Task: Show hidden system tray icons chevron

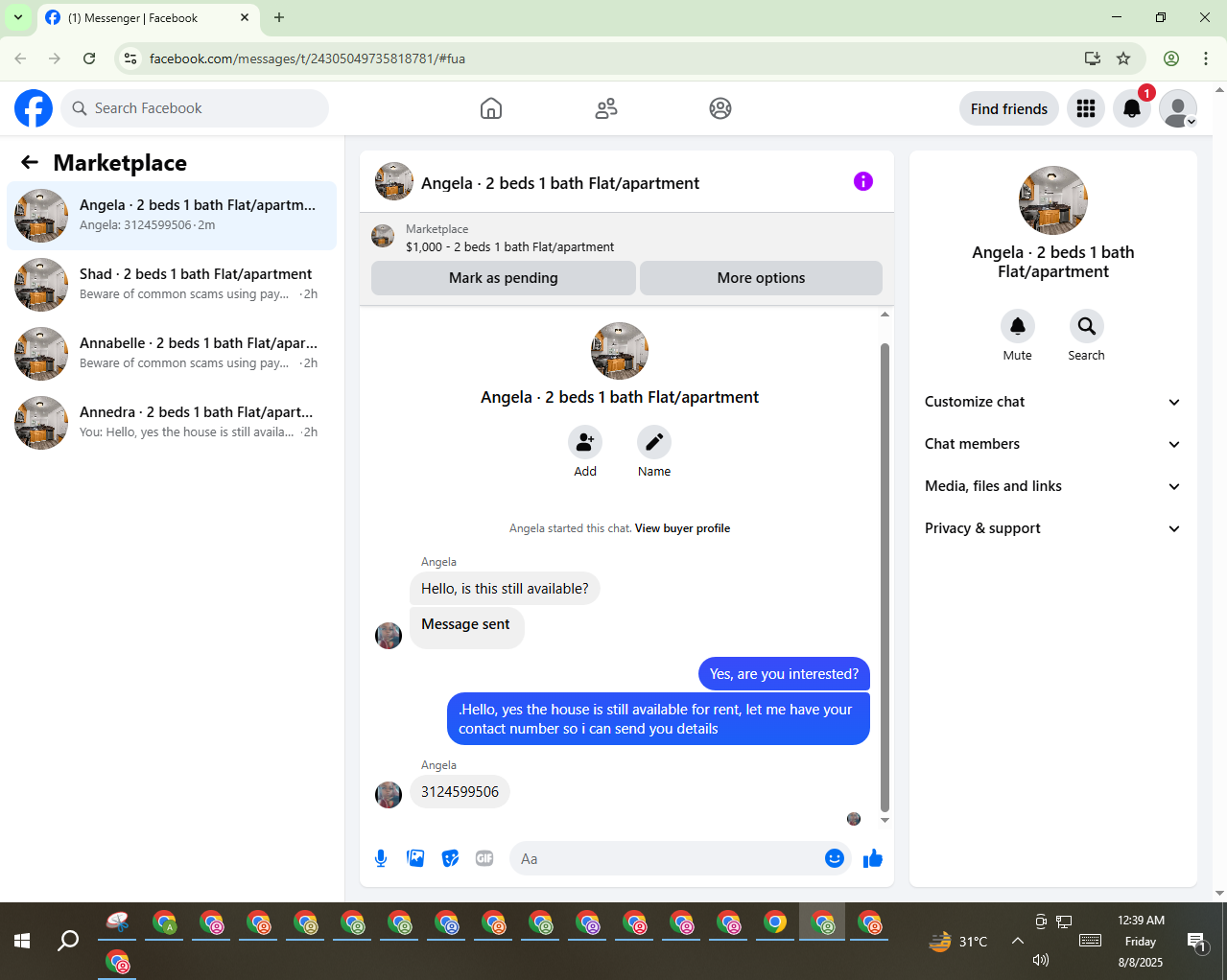Action: pos(1017,941)
